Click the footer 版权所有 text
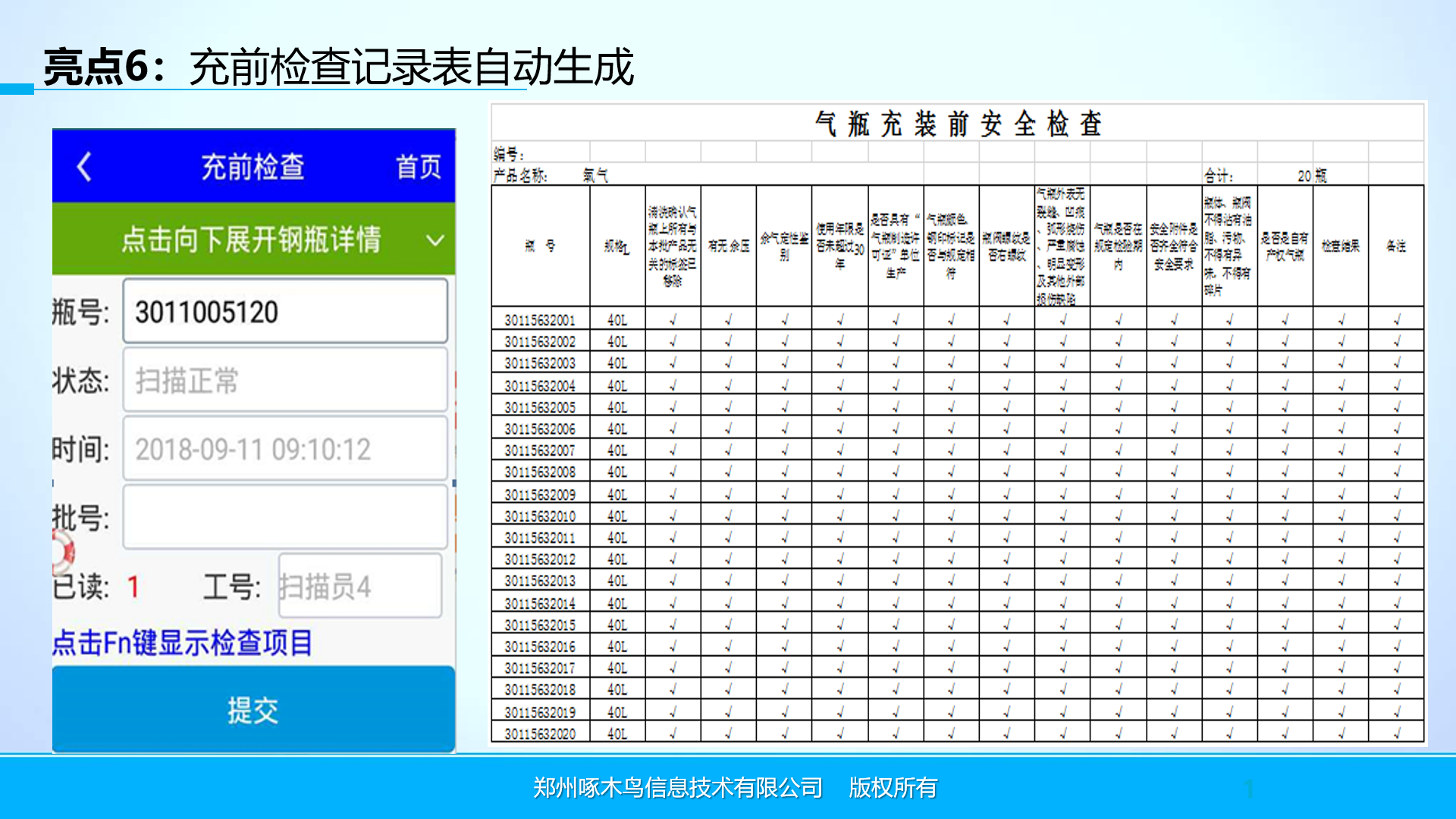Screen dimensions: 1456x819 (893, 788)
